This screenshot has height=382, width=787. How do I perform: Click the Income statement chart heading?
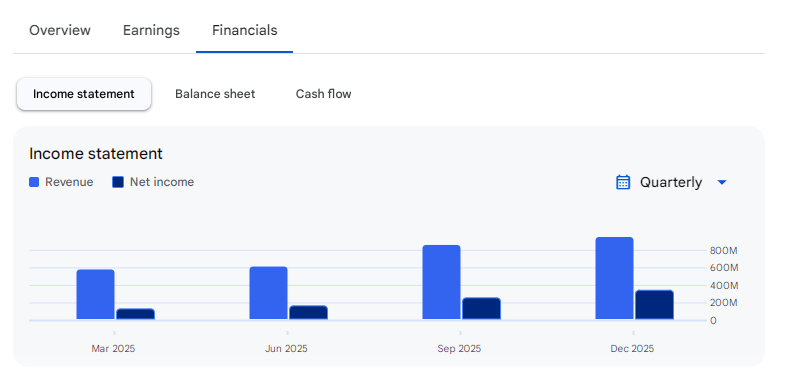pos(96,154)
